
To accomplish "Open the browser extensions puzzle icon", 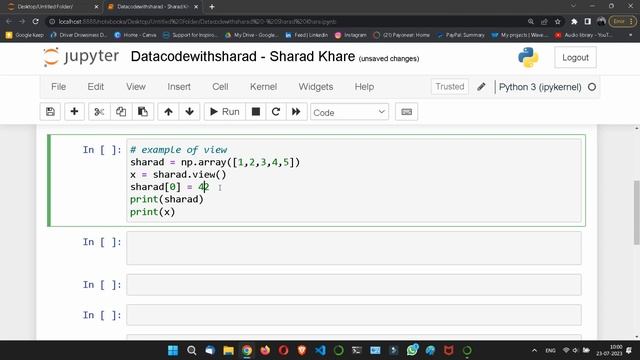I will click(x=574, y=22).
